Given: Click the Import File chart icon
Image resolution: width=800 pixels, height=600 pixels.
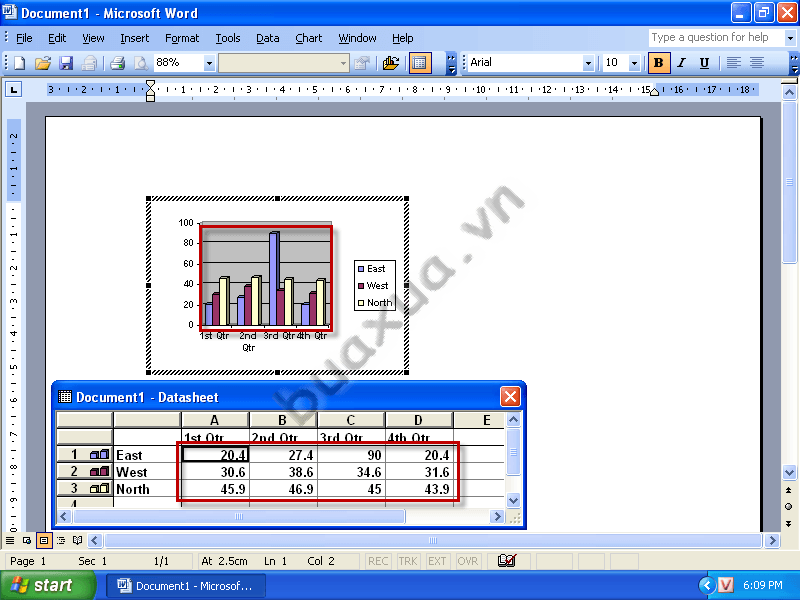Looking at the screenshot, I should point(390,63).
